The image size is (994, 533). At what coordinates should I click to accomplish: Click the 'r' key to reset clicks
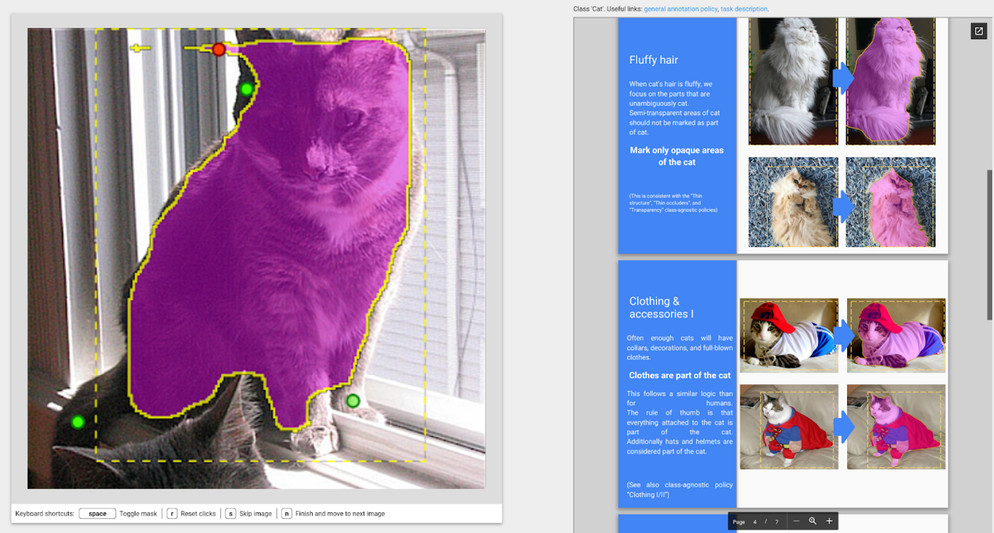click(x=172, y=513)
